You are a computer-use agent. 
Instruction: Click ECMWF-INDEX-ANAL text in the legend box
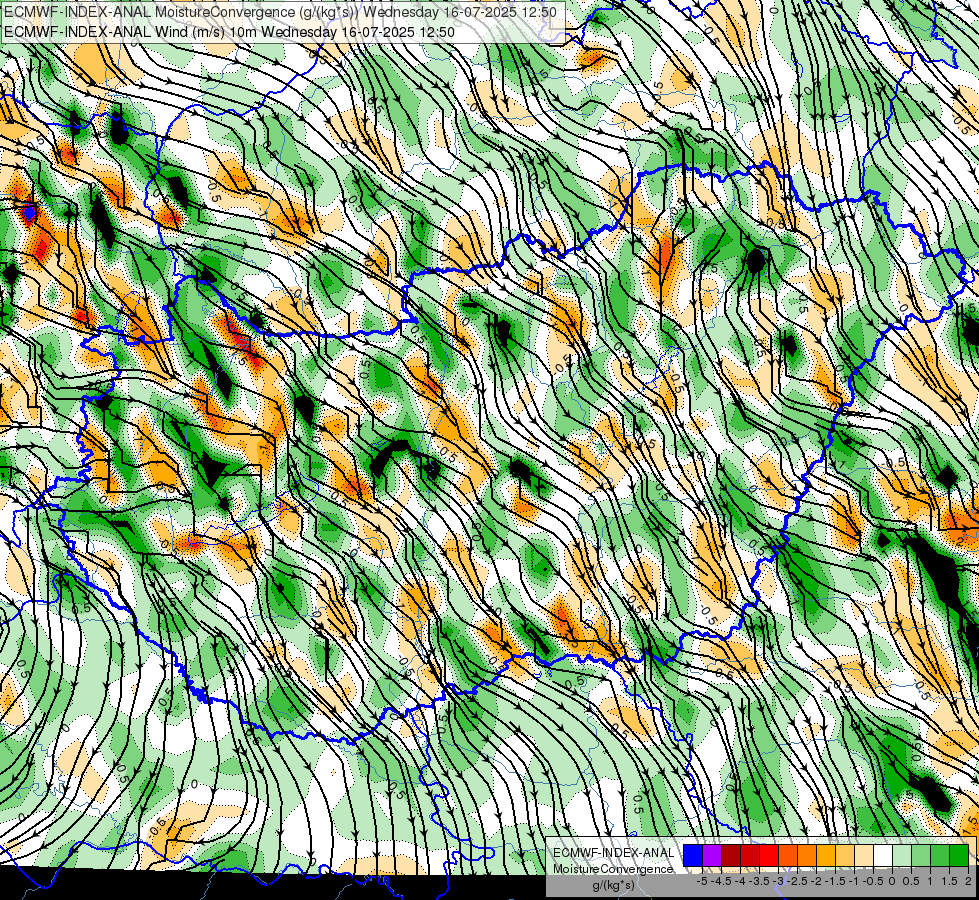point(613,853)
